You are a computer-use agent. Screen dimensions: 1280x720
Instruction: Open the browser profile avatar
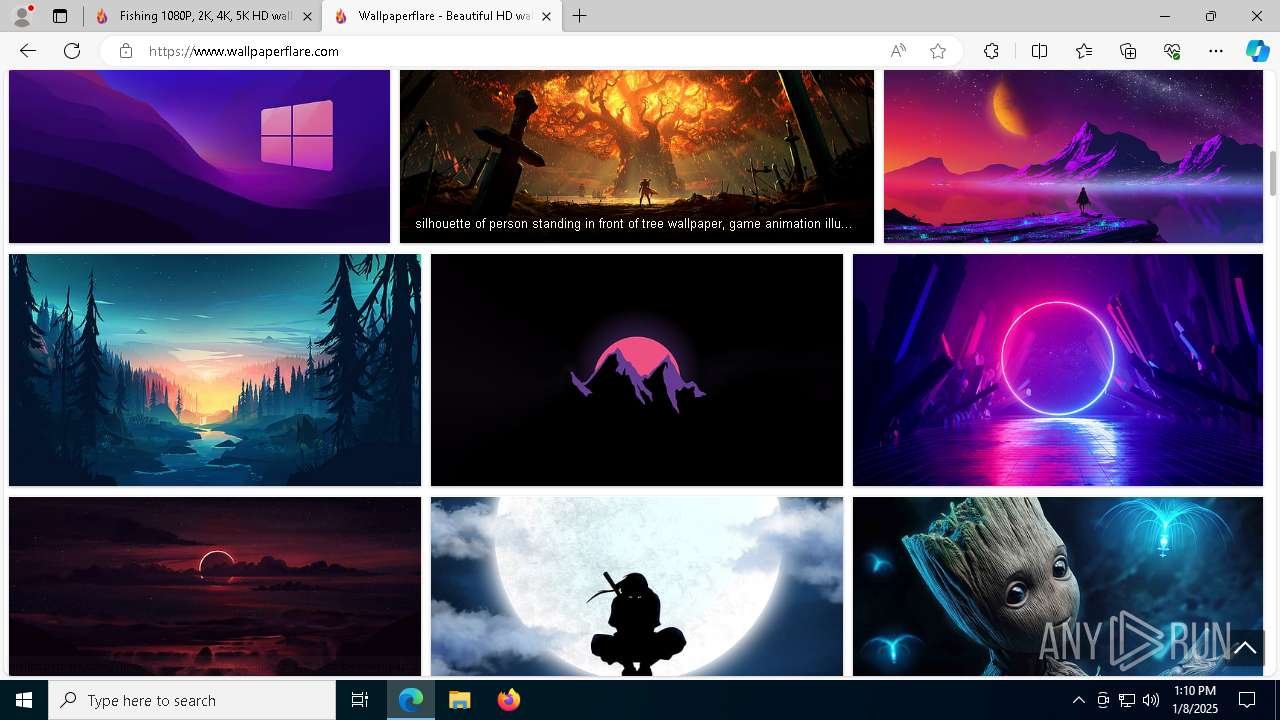pyautogui.click(x=21, y=16)
